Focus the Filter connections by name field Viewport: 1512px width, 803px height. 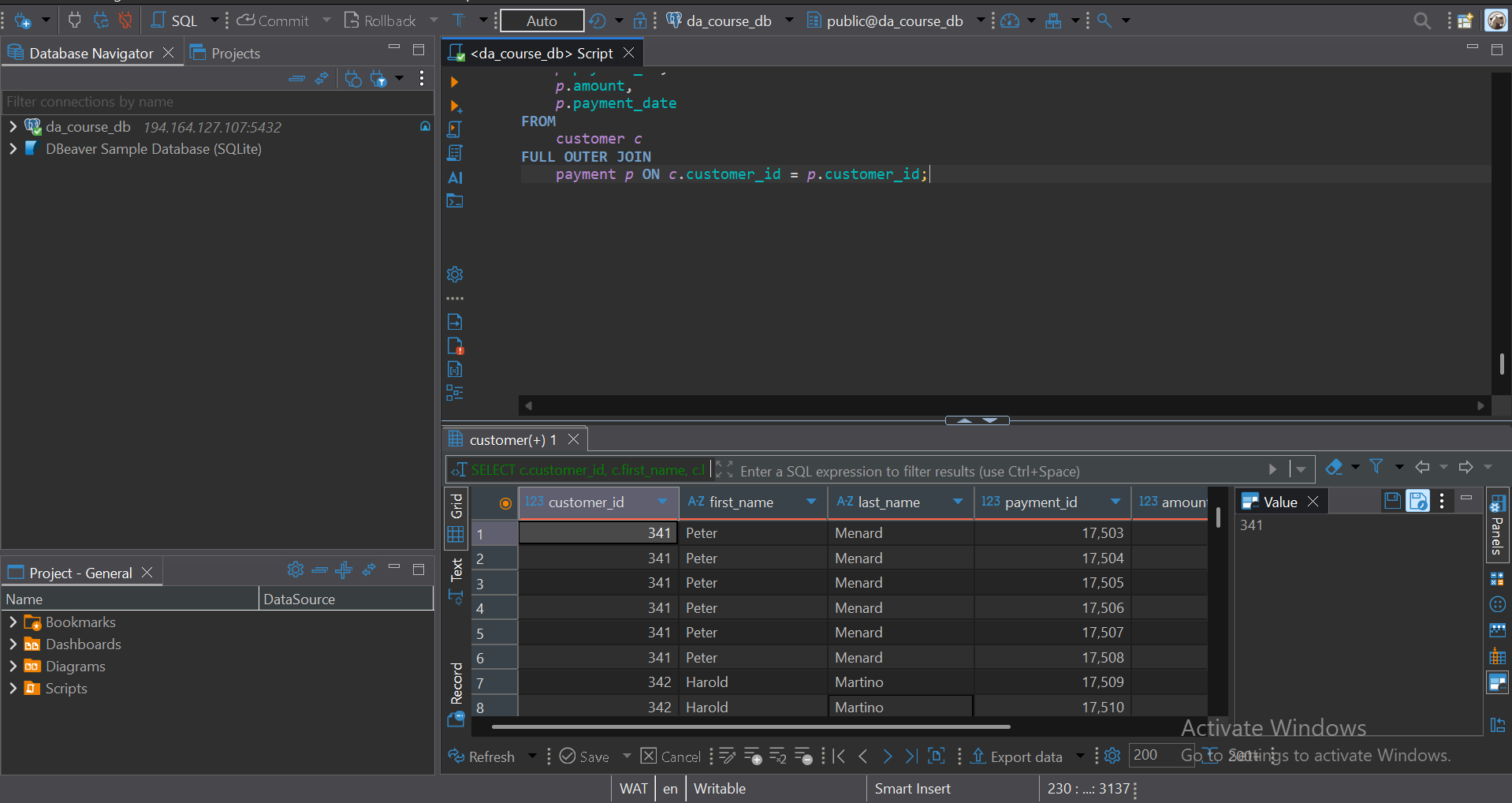coord(218,102)
